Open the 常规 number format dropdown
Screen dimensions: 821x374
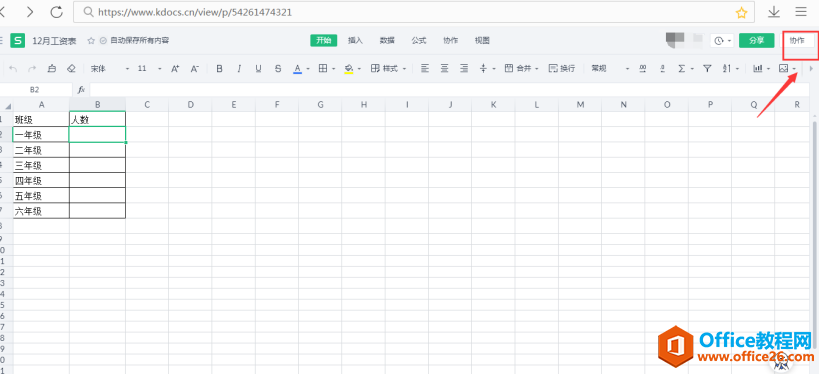click(x=611, y=69)
